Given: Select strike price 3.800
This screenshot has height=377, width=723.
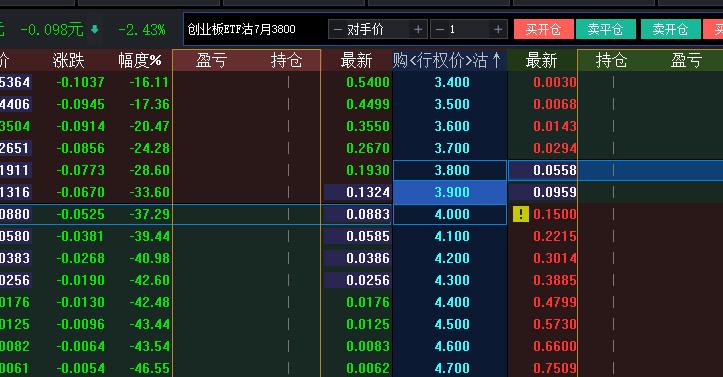Looking at the screenshot, I should pyautogui.click(x=452, y=170).
